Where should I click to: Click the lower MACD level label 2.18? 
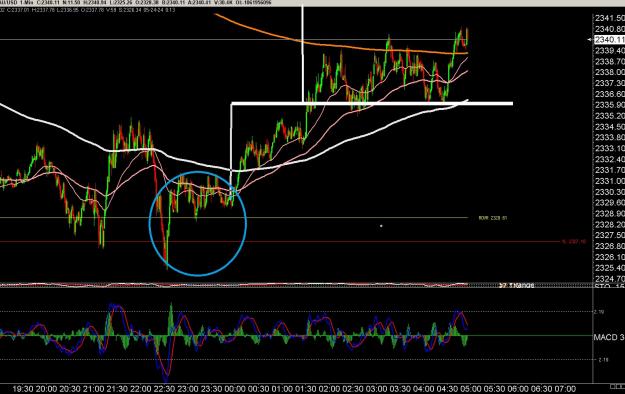click(x=603, y=359)
